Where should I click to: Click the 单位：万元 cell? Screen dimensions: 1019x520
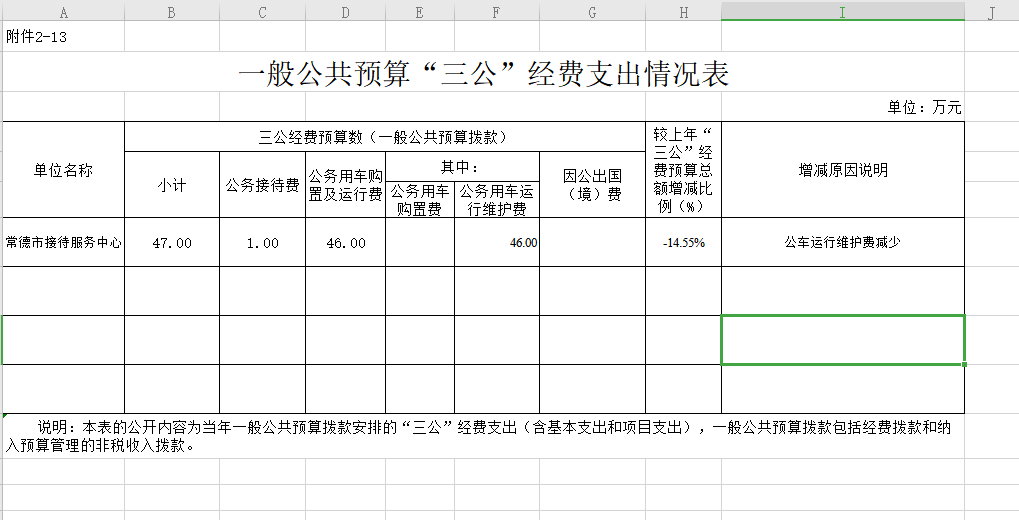click(x=924, y=108)
